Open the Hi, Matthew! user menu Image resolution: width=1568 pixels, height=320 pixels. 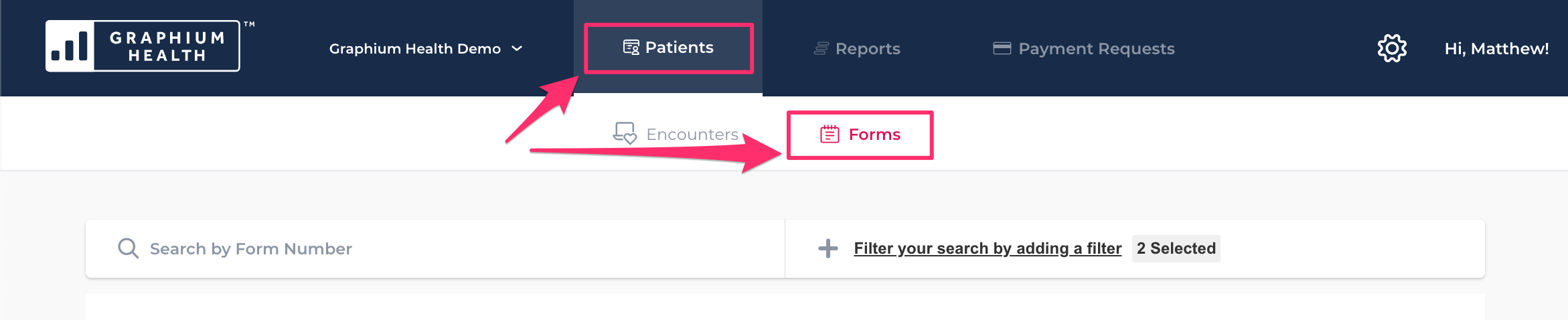coord(1496,49)
